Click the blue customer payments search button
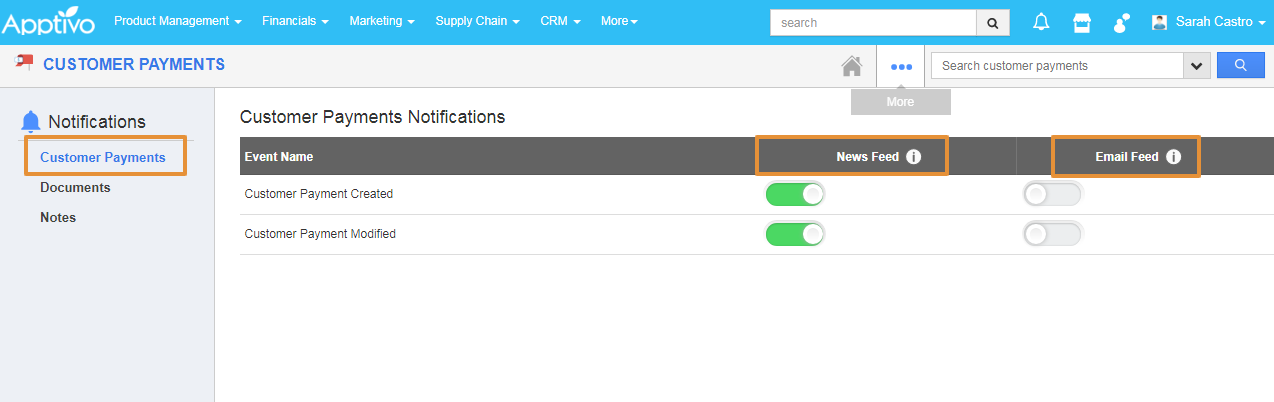Screen dimensions: 1274x402 point(1240,66)
